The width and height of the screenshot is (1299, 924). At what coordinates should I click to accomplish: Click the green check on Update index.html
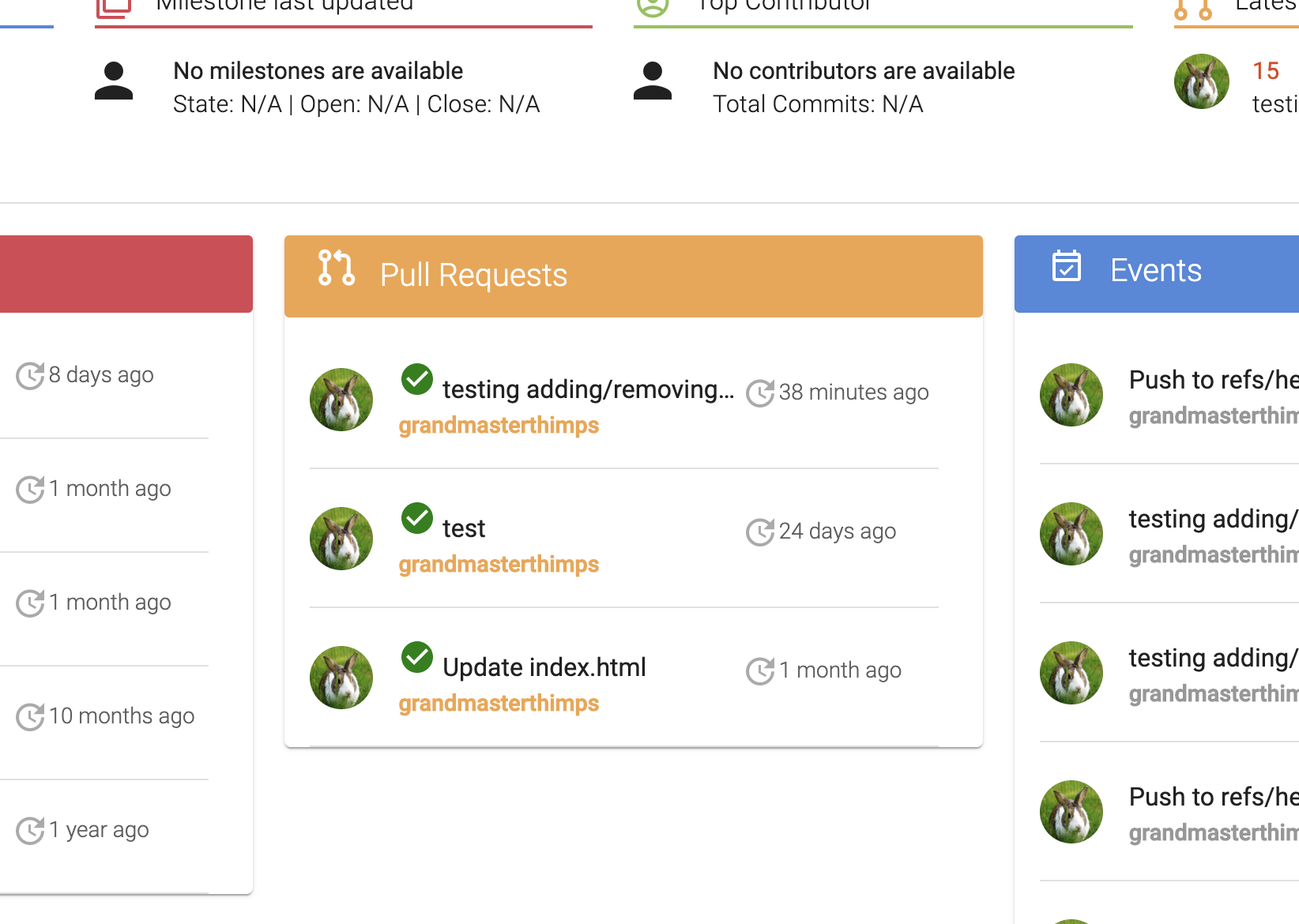pyautogui.click(x=416, y=657)
